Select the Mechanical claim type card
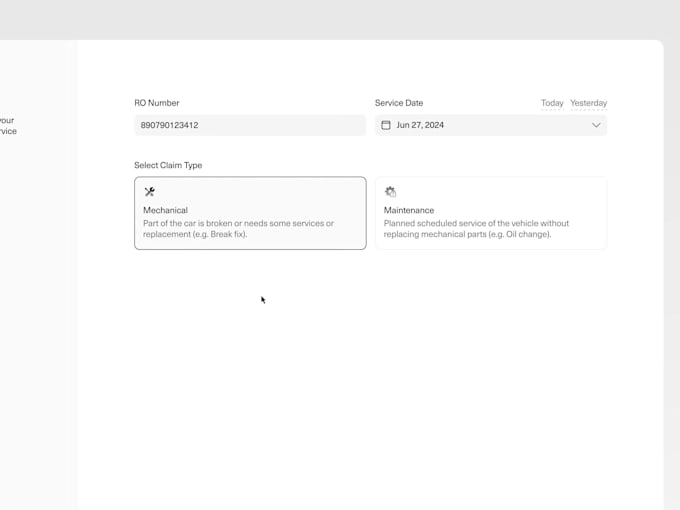 click(x=250, y=213)
